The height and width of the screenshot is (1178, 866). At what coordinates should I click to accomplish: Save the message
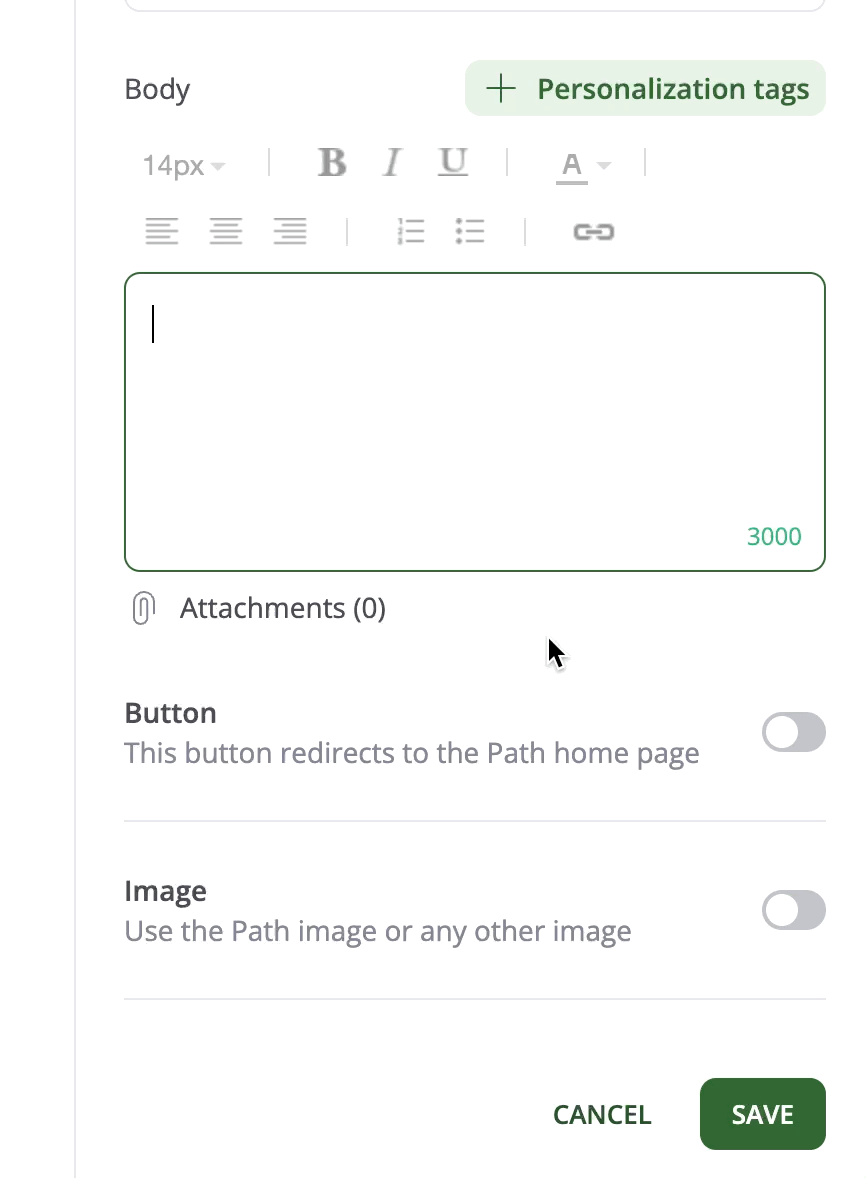click(762, 1114)
